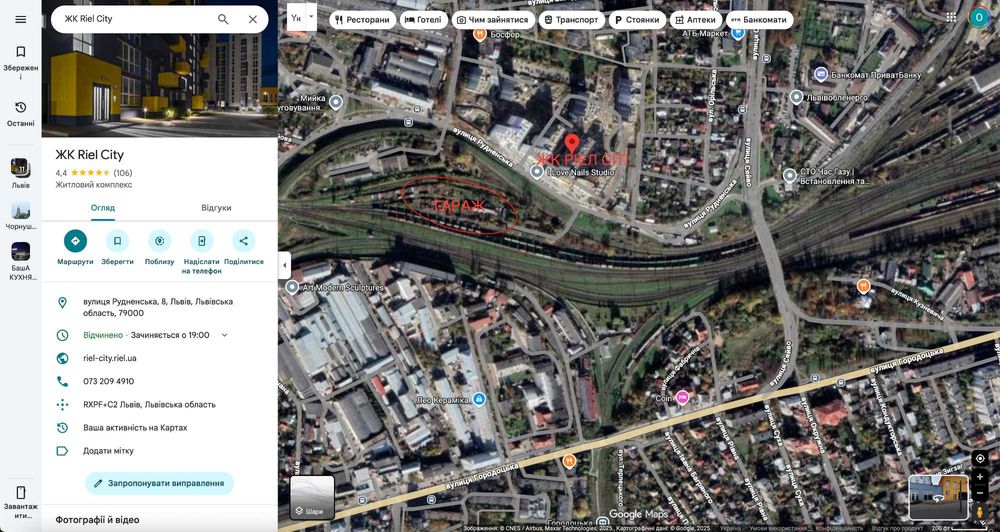
Task: Click Street View pegman icon
Action: pyautogui.click(x=980, y=512)
